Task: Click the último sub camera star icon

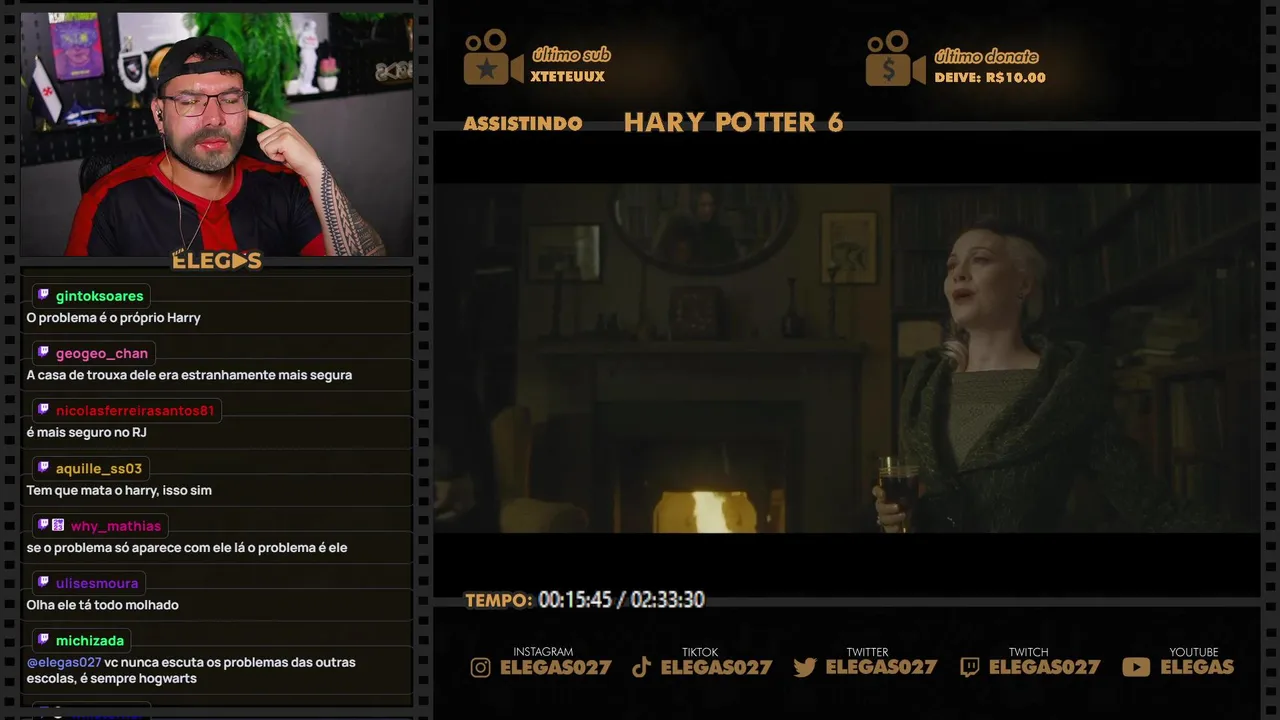Action: pos(493,57)
